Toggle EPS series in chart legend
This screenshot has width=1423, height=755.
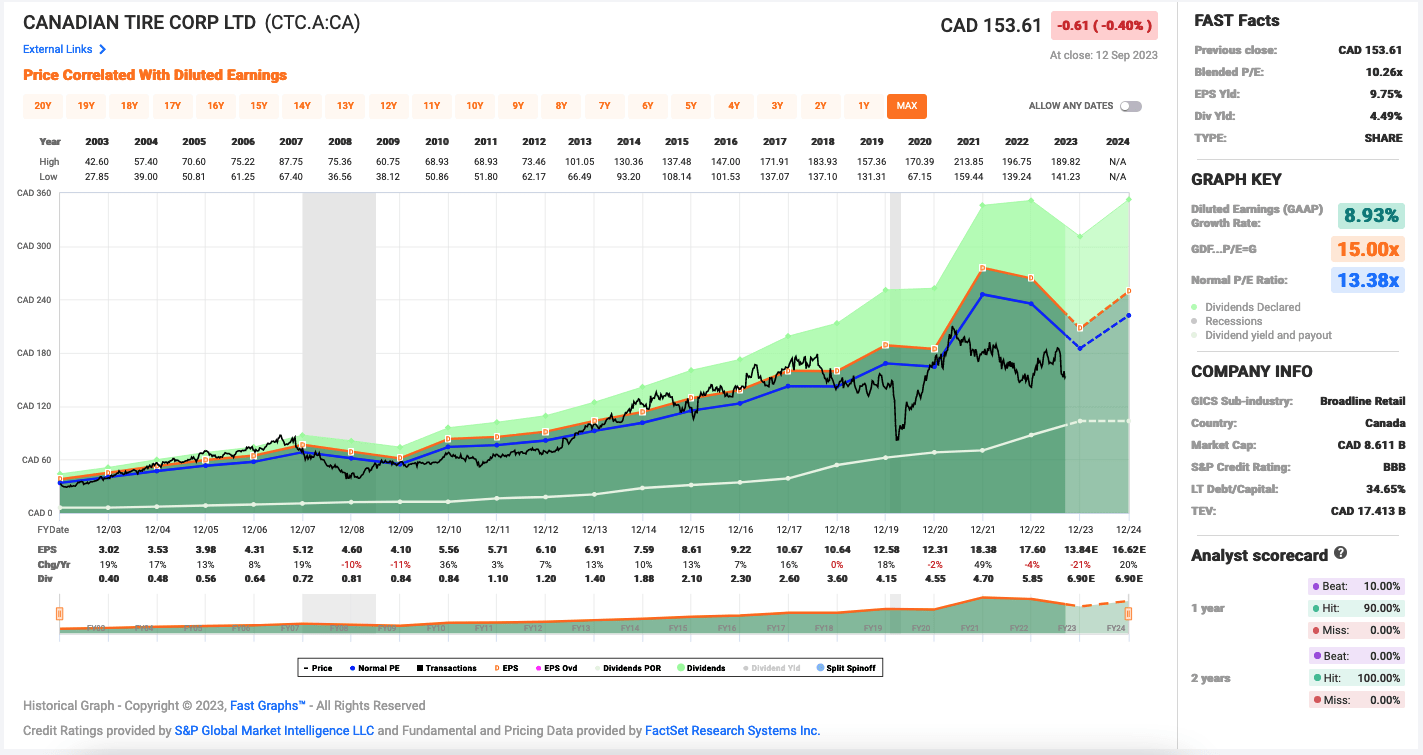(506, 668)
